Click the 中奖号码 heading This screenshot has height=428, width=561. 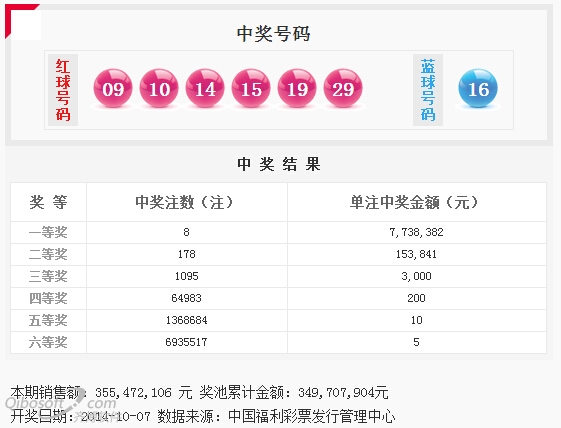[273, 34]
